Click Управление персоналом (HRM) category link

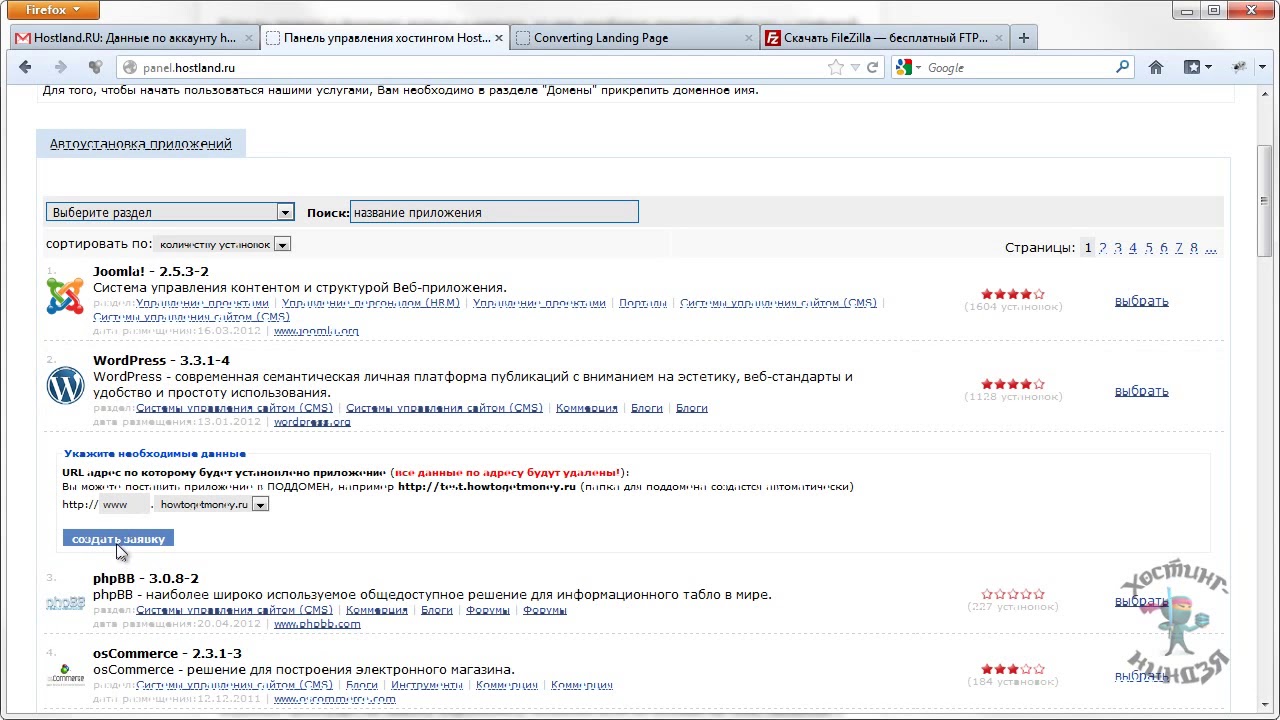tap(371, 303)
